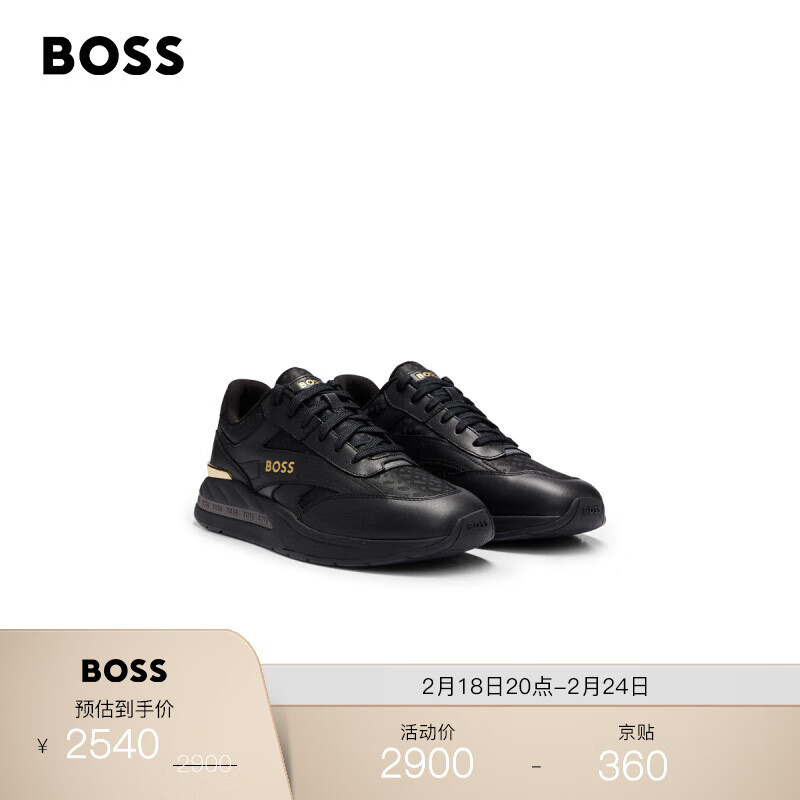Click the BOSS logo at top left

[113, 56]
